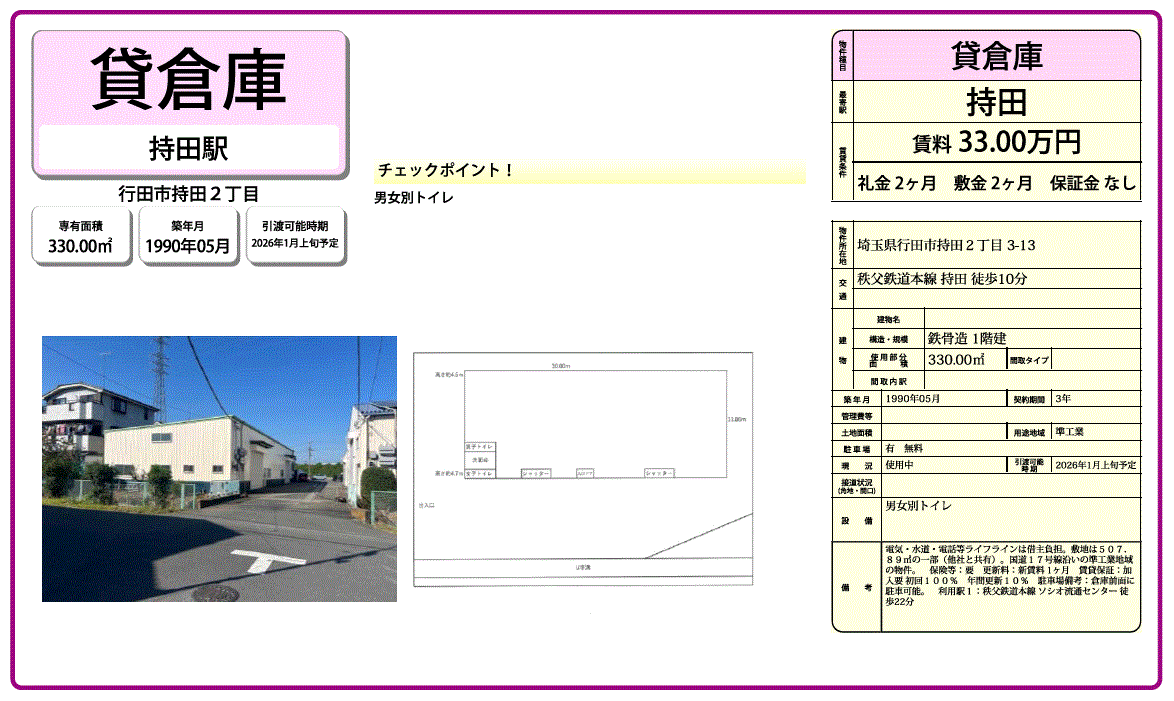The image size is (1174, 701).
Task: Click the 専有面積 330.00㎡ badge
Action: (x=82, y=236)
